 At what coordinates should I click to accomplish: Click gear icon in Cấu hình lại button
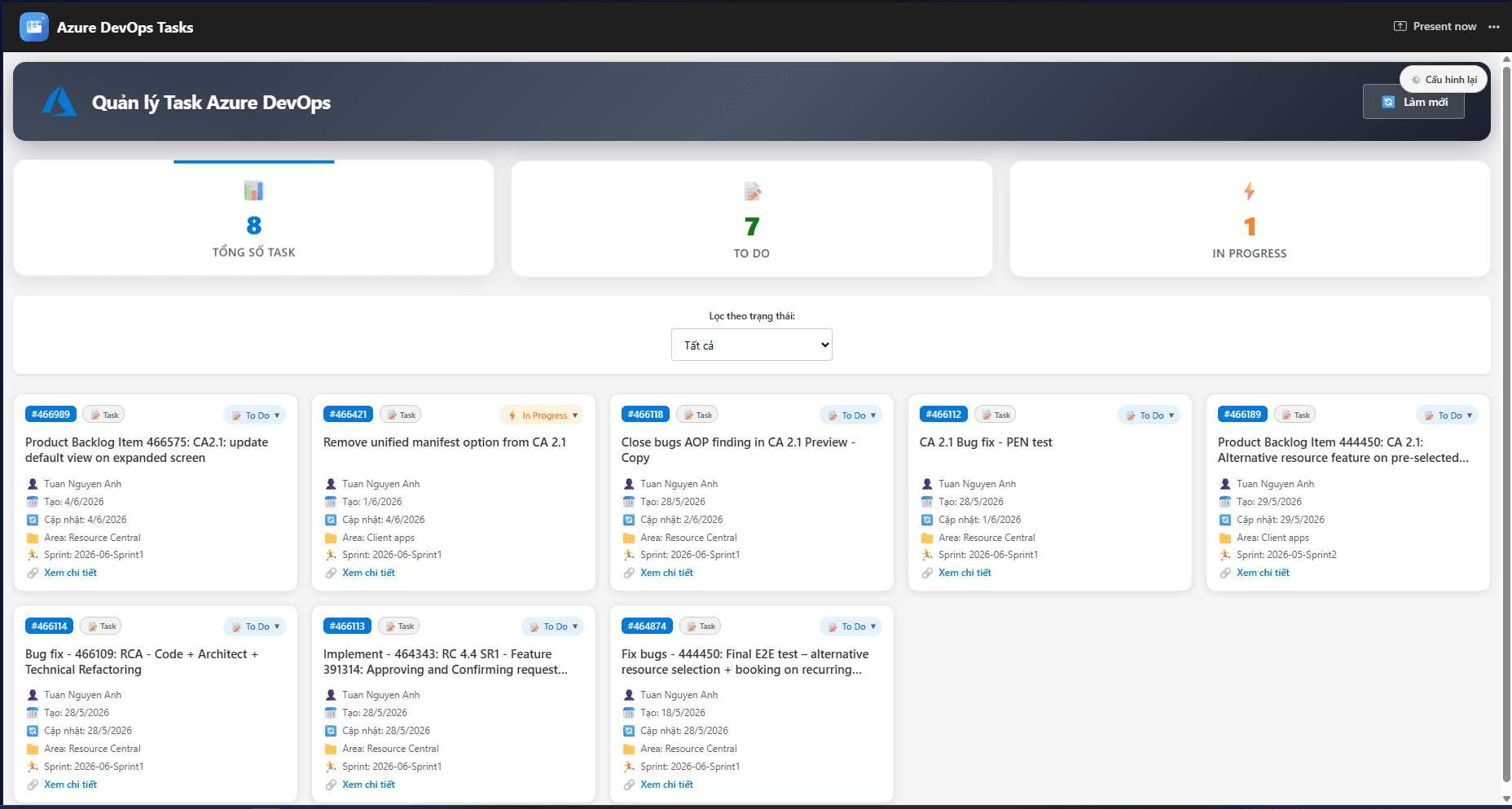[1416, 80]
